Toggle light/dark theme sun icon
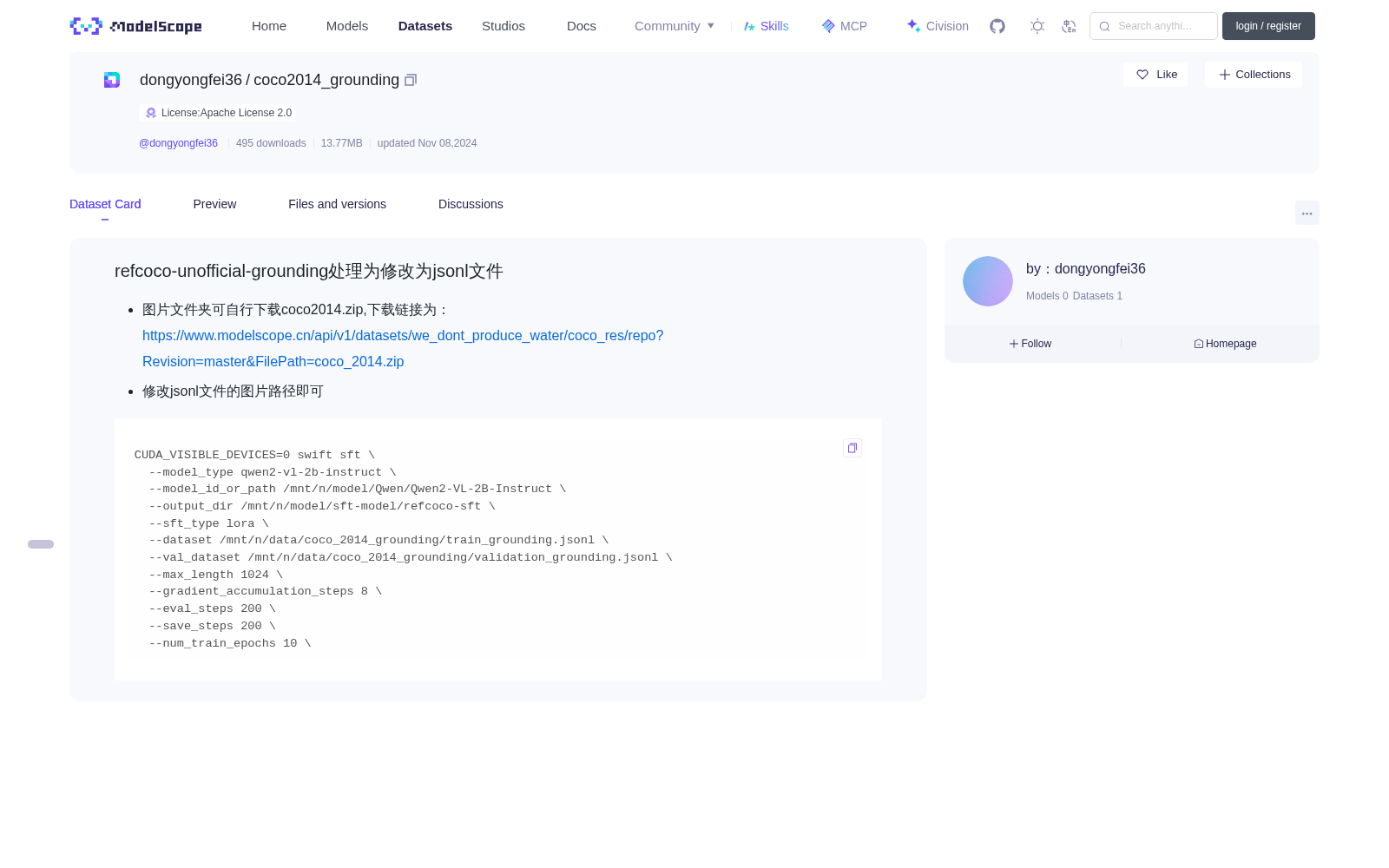 tap(1037, 26)
